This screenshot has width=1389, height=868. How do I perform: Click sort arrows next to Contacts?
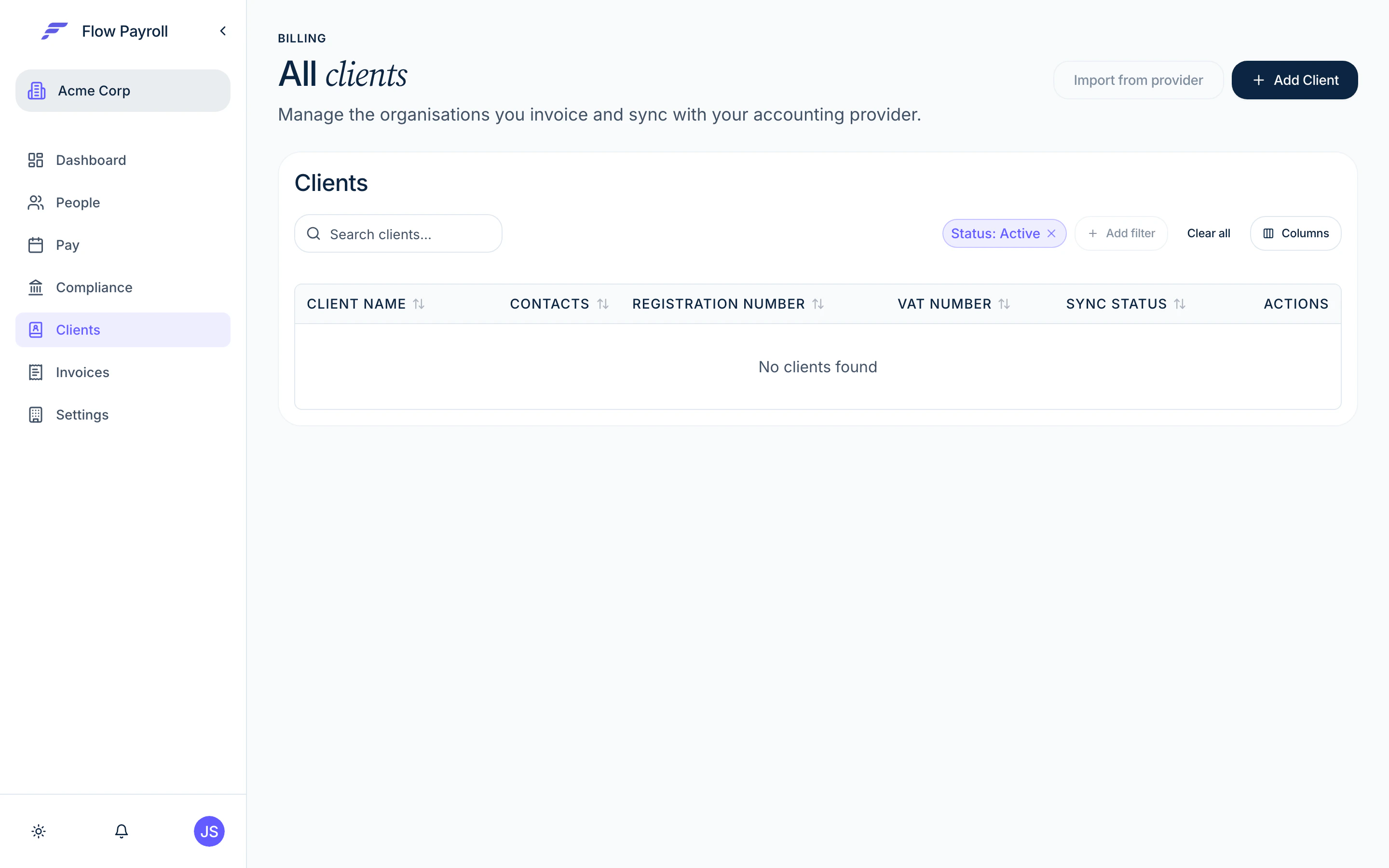pos(603,304)
